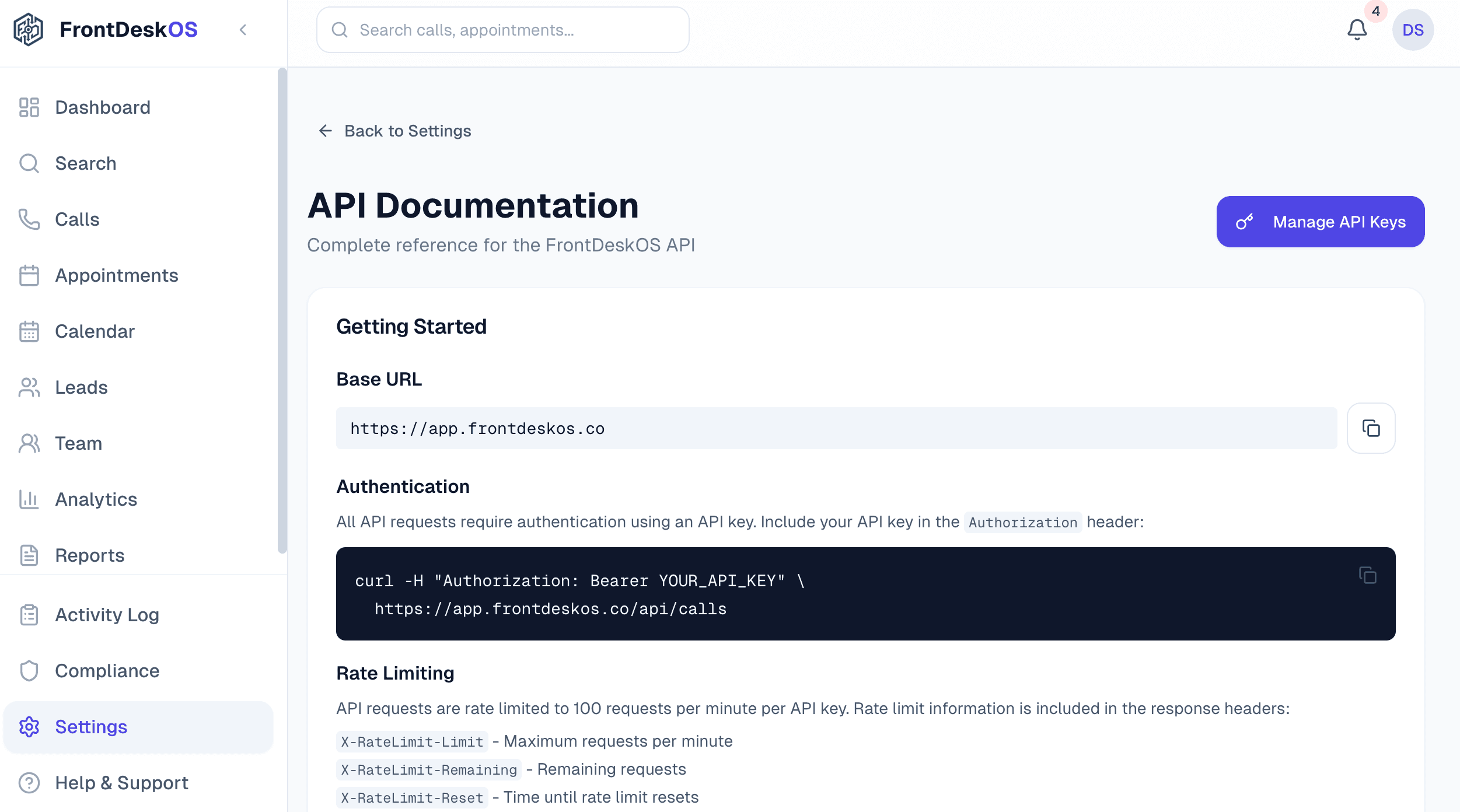This screenshot has width=1460, height=812.
Task: Switch to the Dashboard section
Action: (x=102, y=107)
